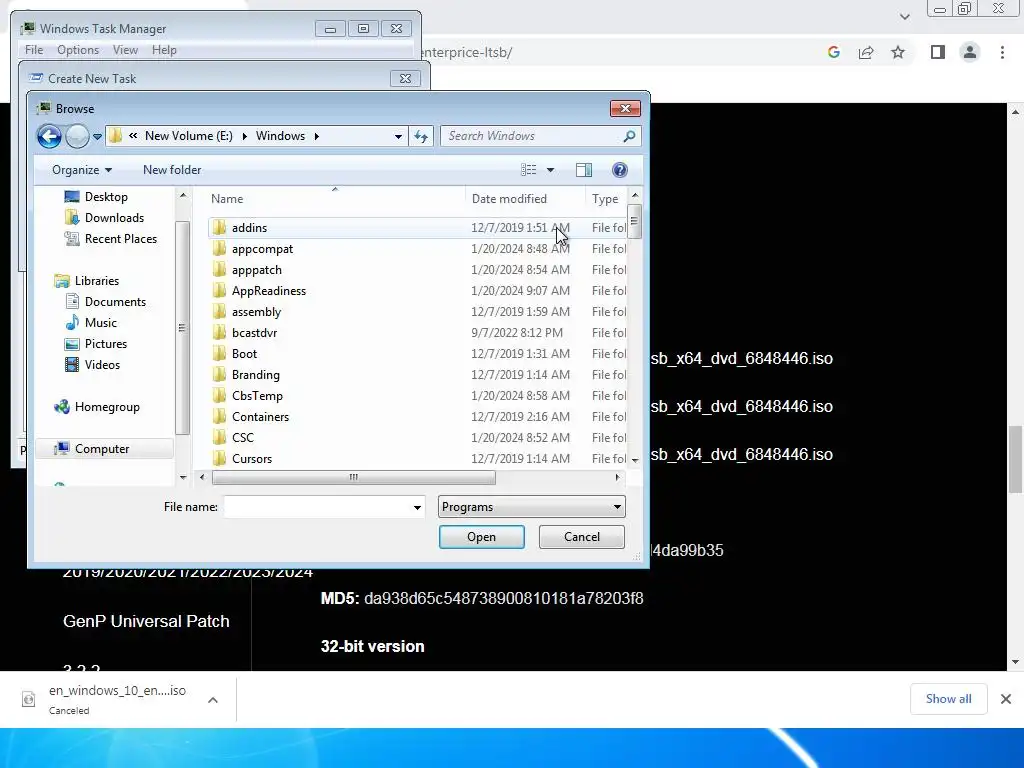1024x768 pixels.
Task: Click in the File name field
Action: click(317, 507)
